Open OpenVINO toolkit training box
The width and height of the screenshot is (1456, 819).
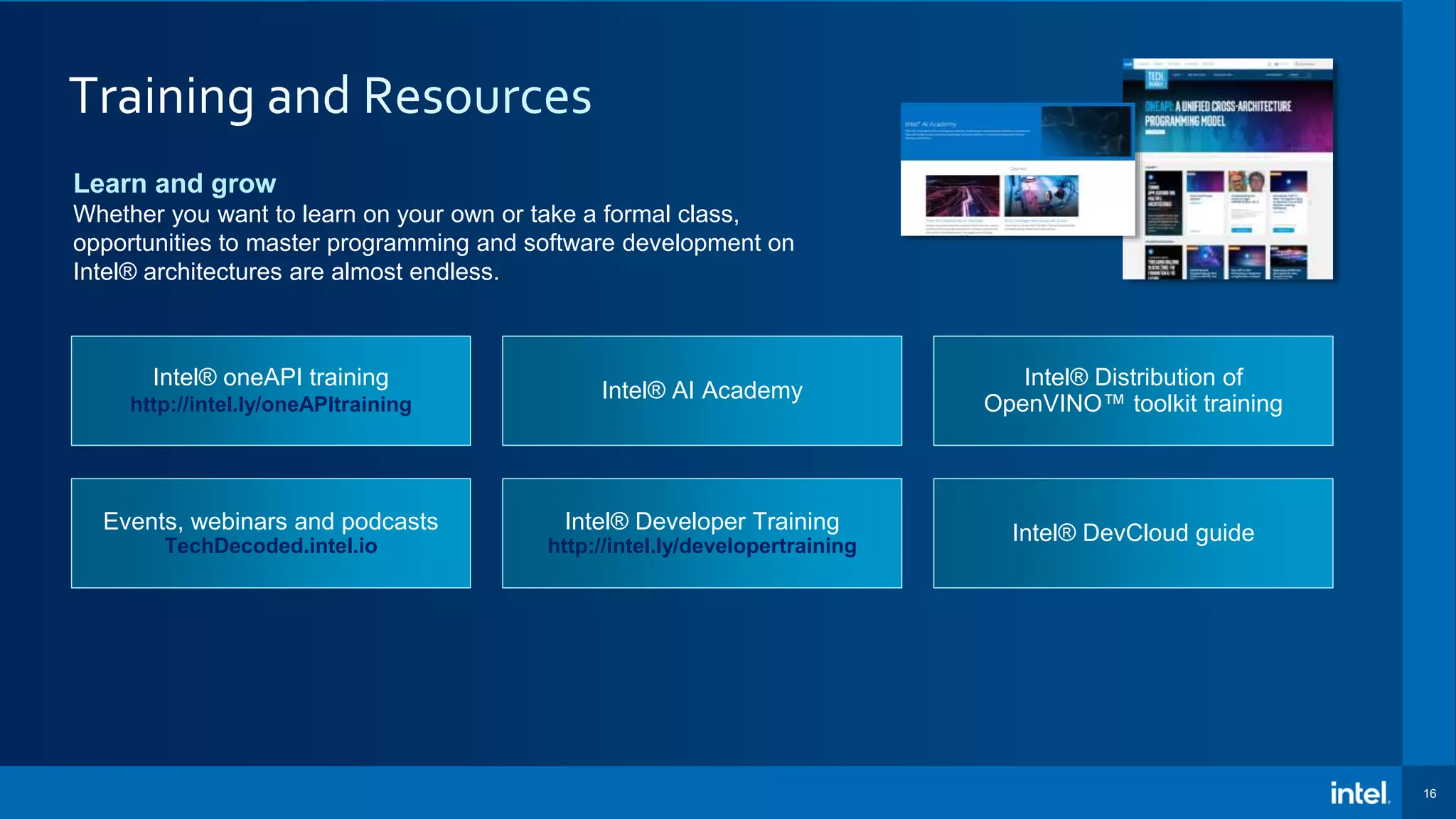1133,390
